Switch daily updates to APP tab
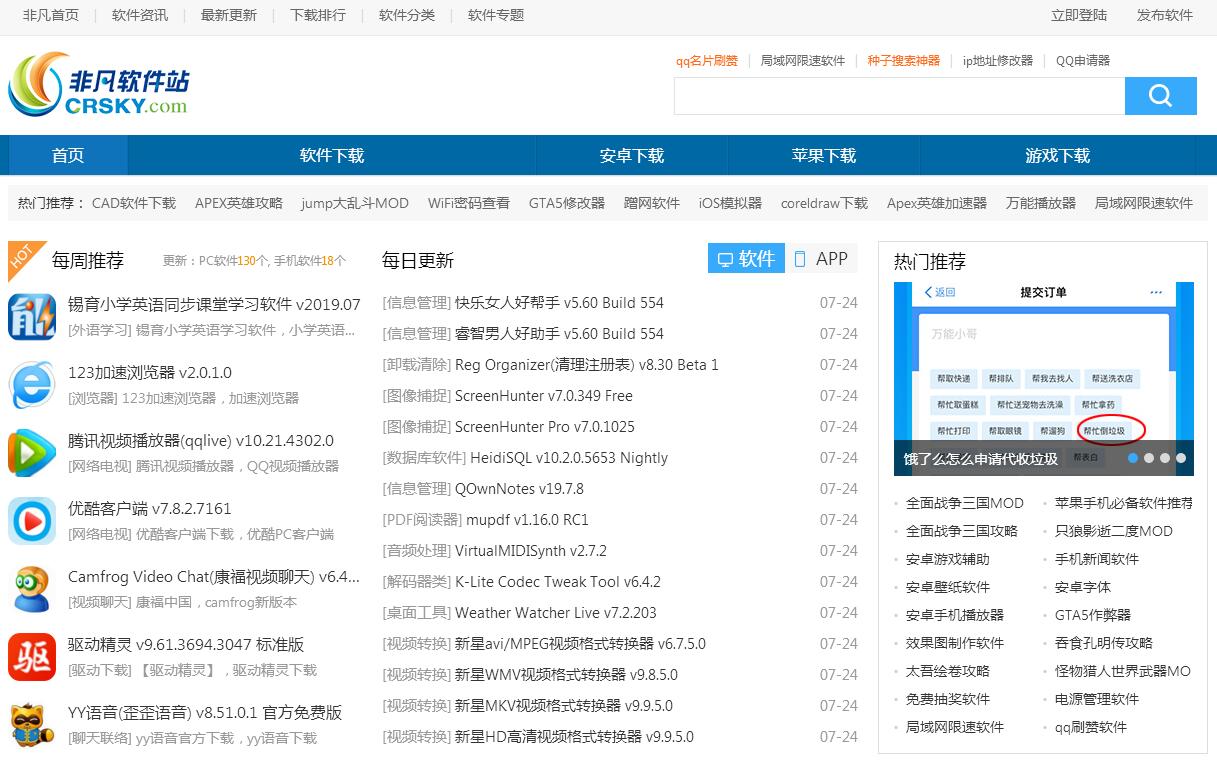This screenshot has height=760, width=1217. [x=820, y=259]
